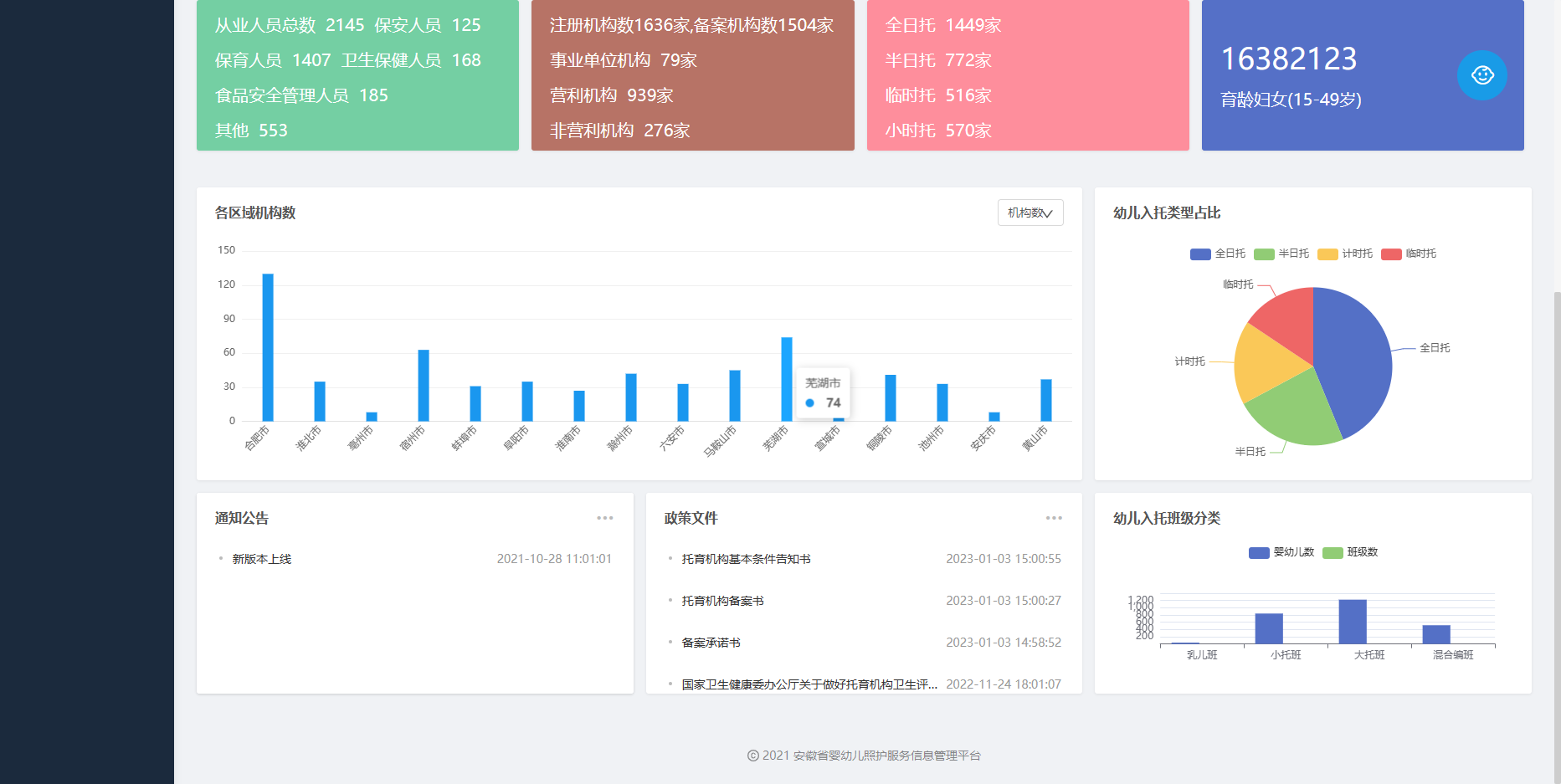Screen dimensions: 1561x784
Task: Click the 混合编班 bar in class chart
Action: (1436, 634)
